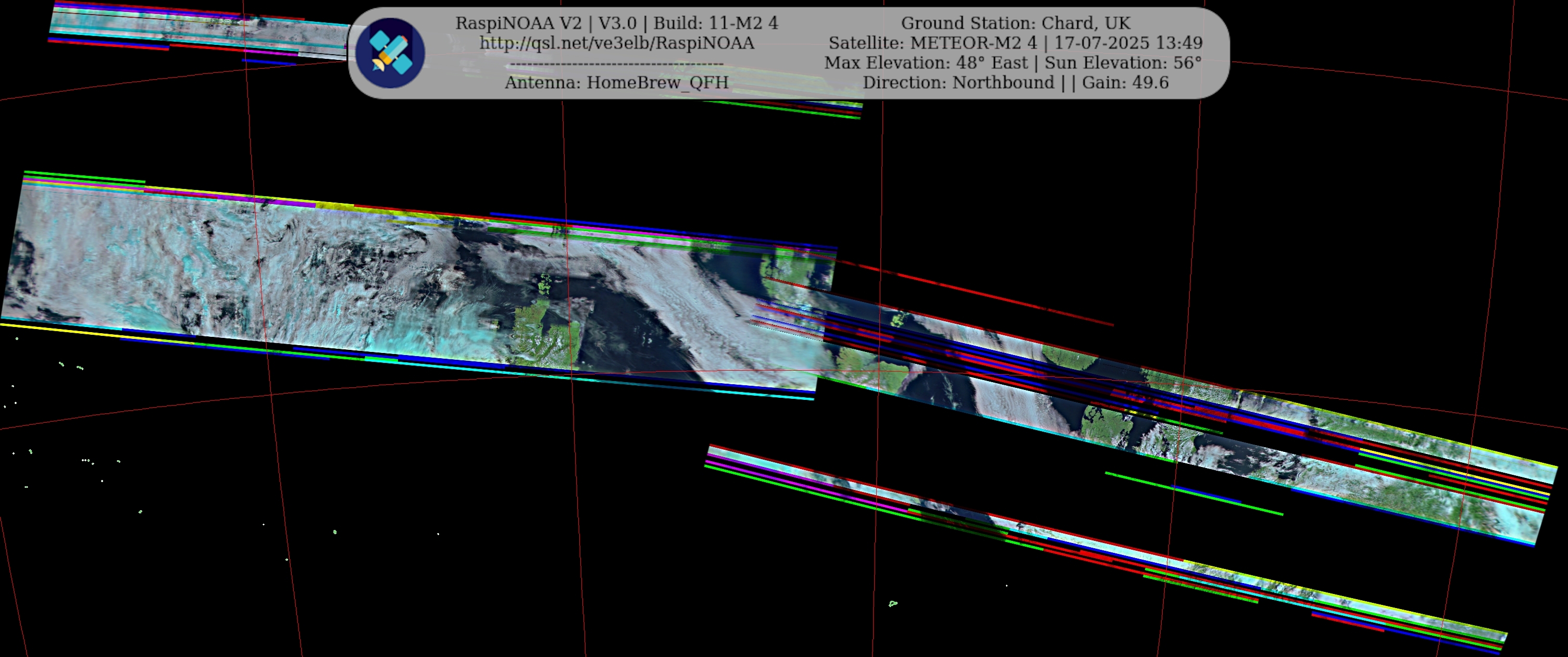This screenshot has width=1568, height=657.
Task: Click the RaspiNOAA satellite logo icon
Action: [x=390, y=53]
